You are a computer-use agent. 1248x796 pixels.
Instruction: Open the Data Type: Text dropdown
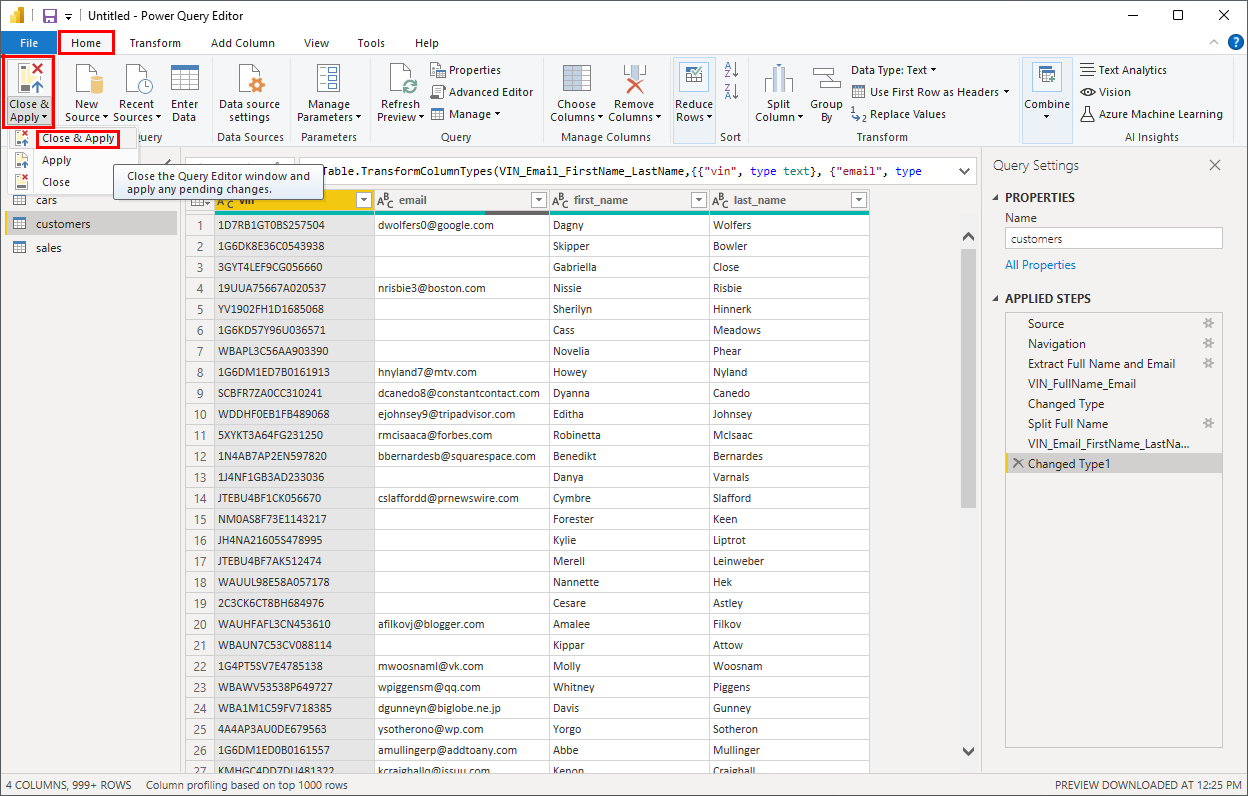894,70
